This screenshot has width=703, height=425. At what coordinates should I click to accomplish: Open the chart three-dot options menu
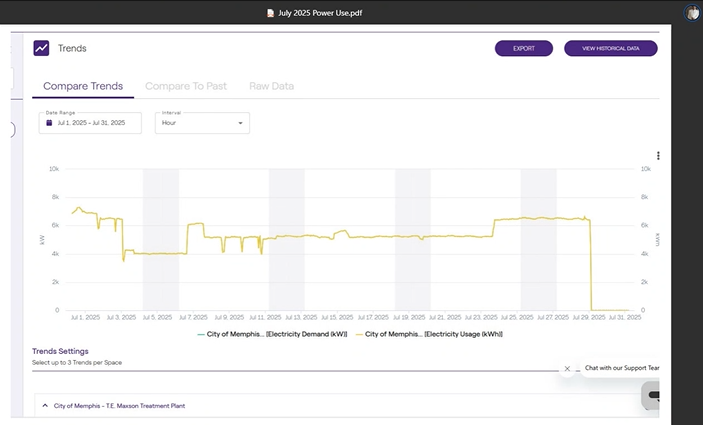[658, 155]
